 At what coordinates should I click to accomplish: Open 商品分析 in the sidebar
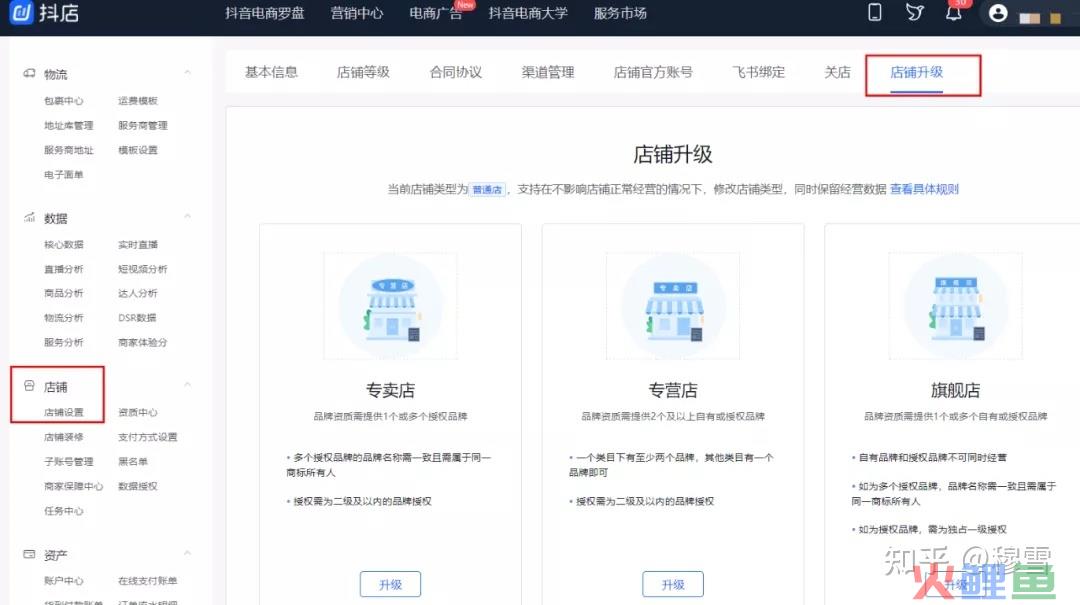tap(63, 294)
